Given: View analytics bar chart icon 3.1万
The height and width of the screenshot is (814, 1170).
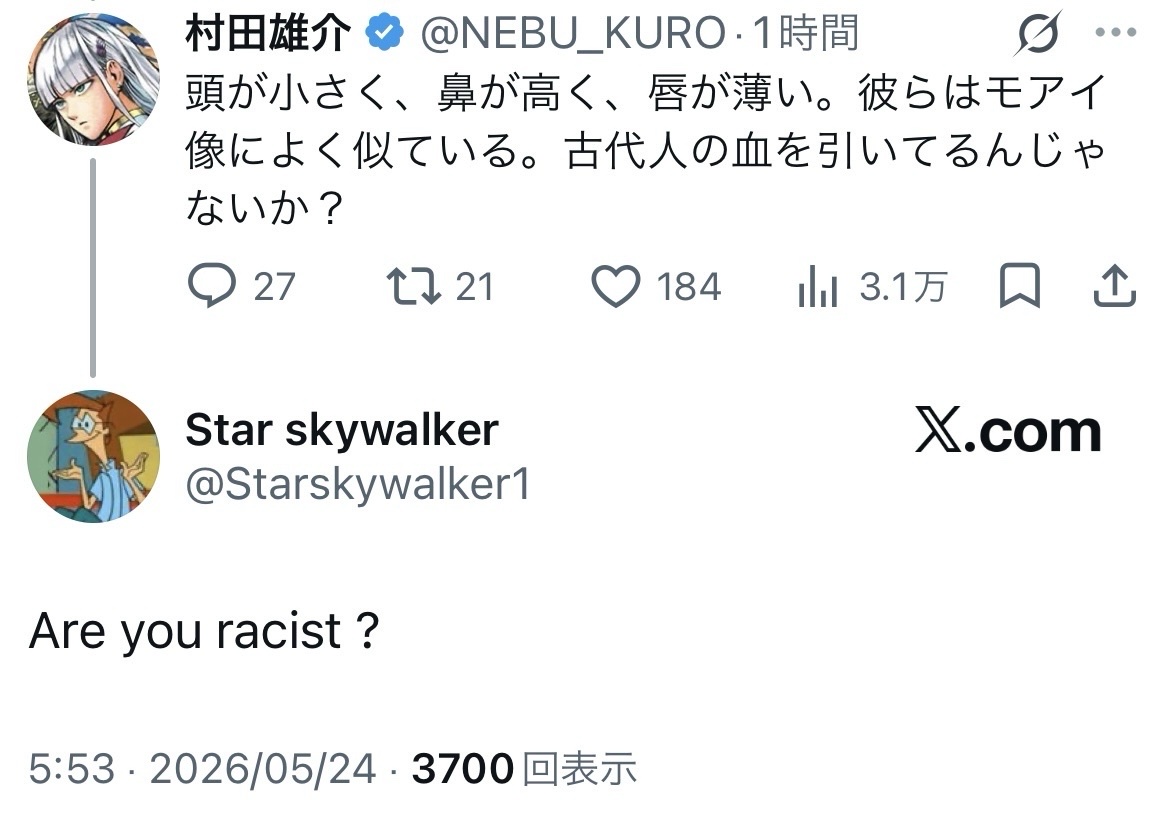Looking at the screenshot, I should 817,287.
